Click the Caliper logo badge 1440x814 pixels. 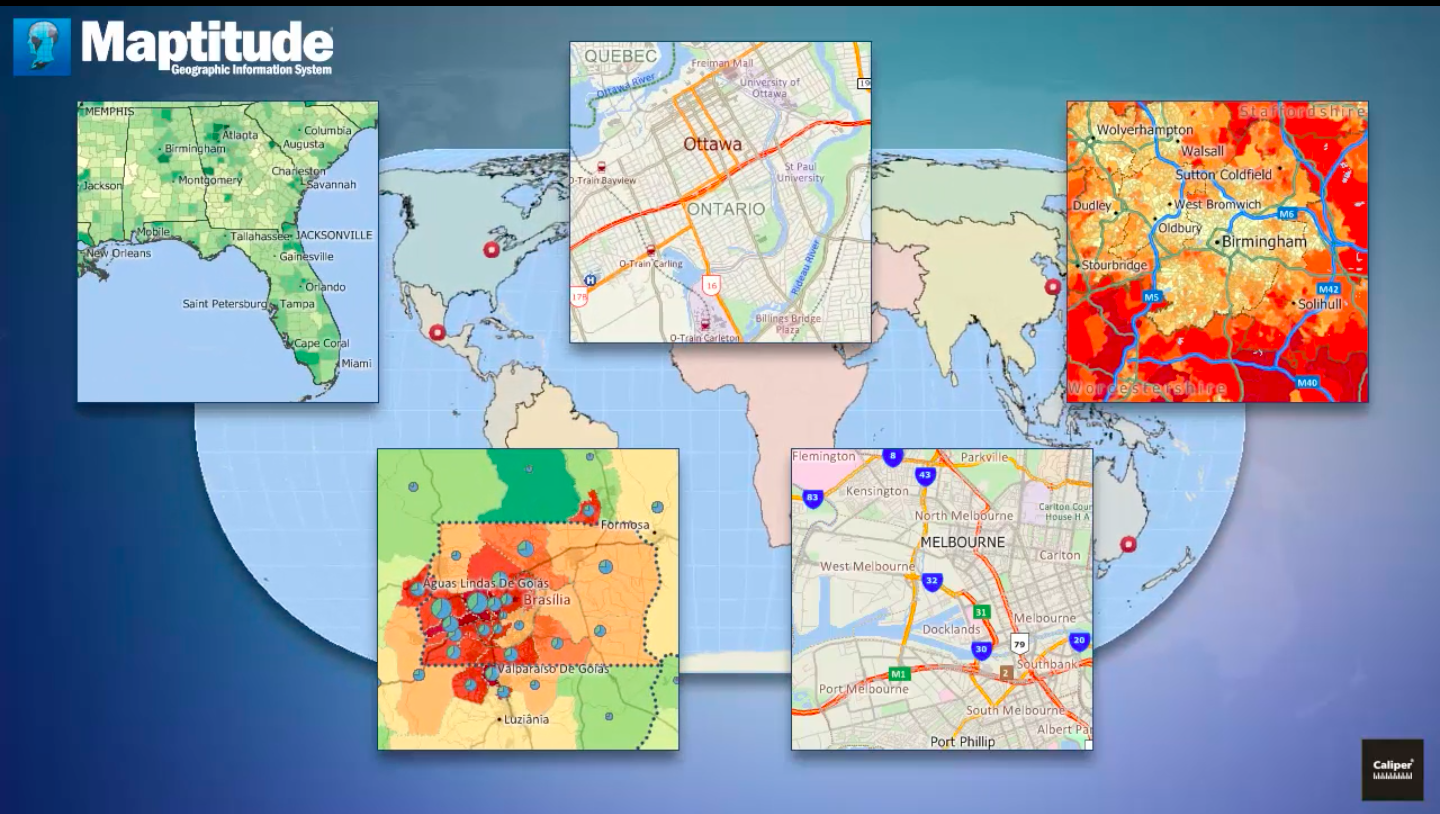coord(1392,770)
